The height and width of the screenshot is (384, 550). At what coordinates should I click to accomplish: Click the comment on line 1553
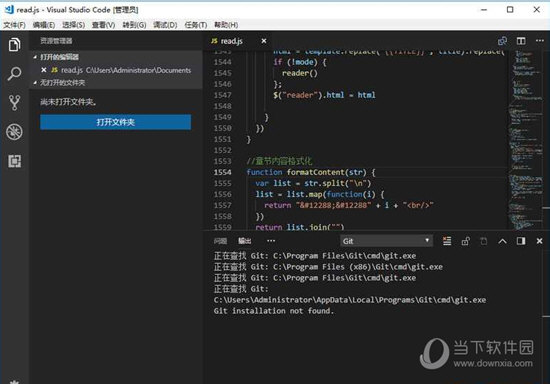click(x=279, y=161)
